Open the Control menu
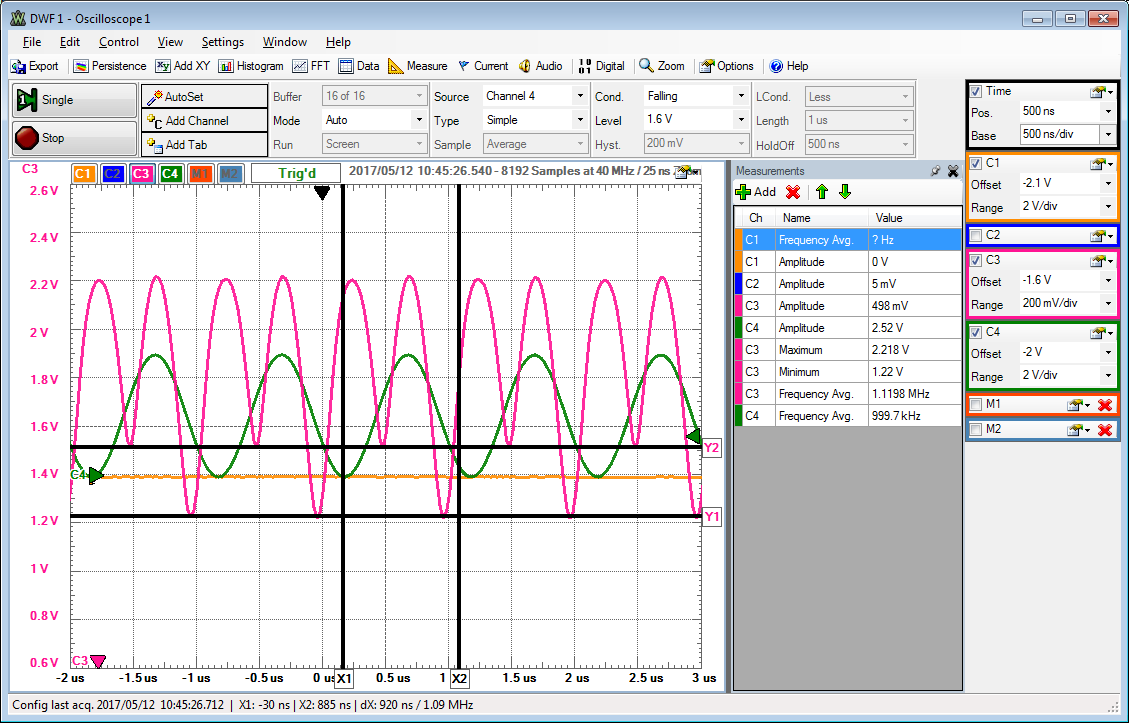This screenshot has height=723, width=1129. pos(119,42)
